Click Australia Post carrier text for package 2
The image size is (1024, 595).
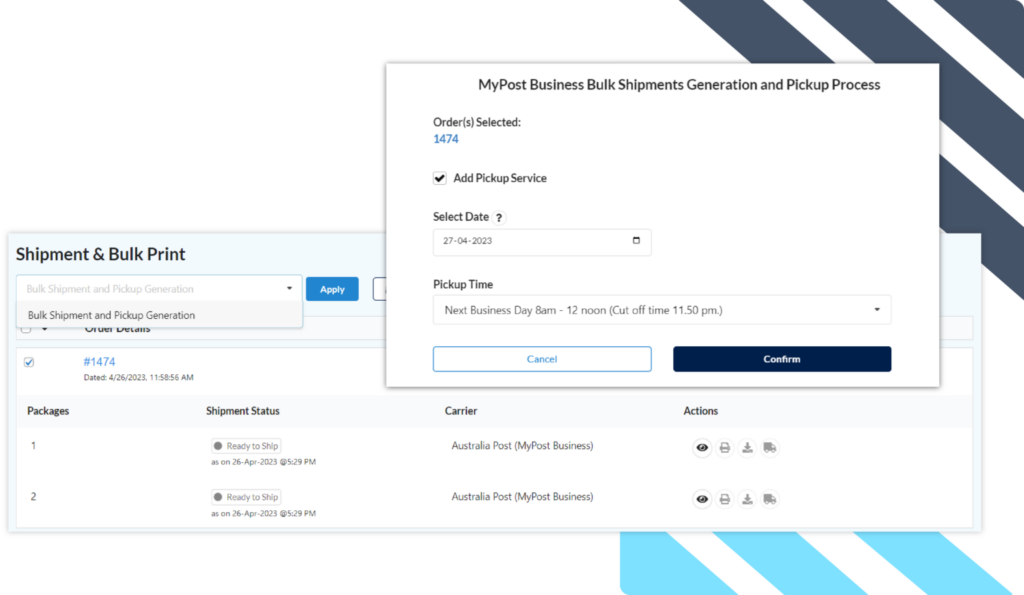tap(522, 497)
